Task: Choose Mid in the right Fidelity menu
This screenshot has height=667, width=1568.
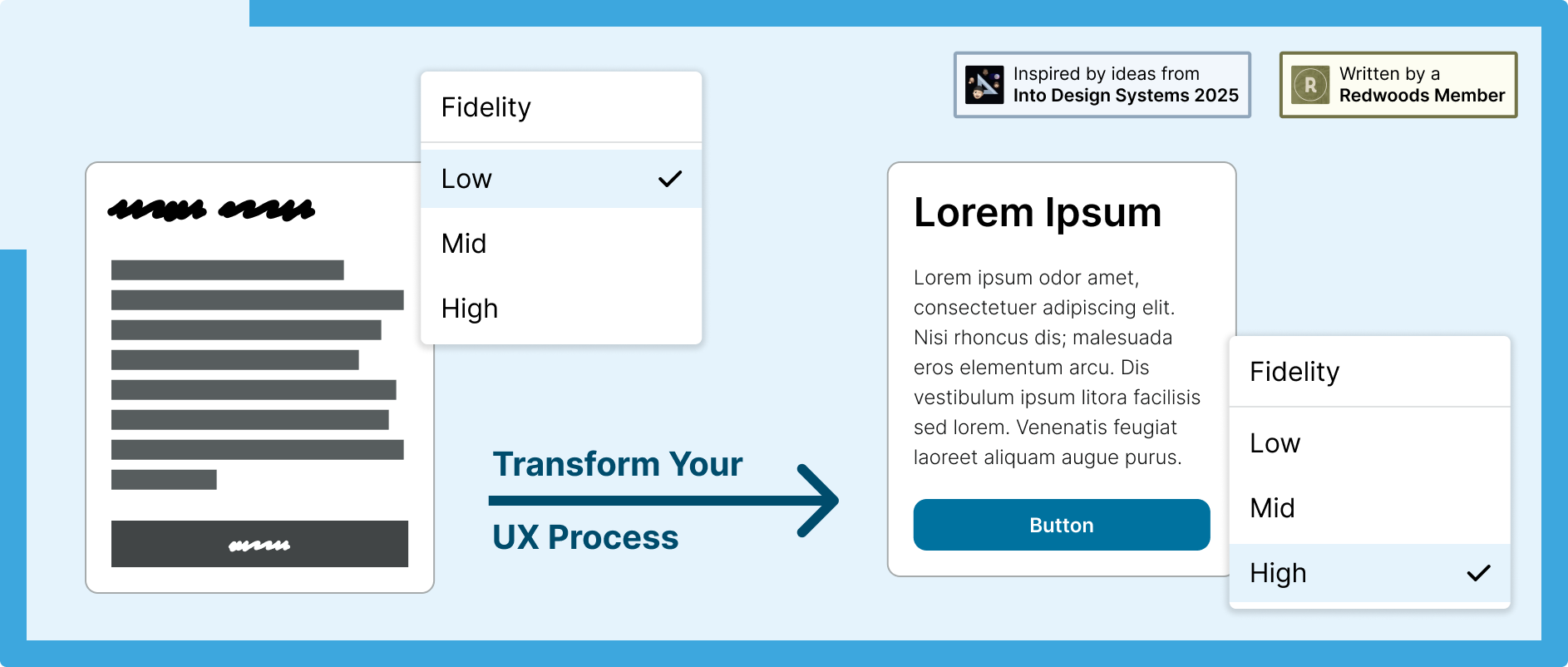Action: click(1369, 508)
